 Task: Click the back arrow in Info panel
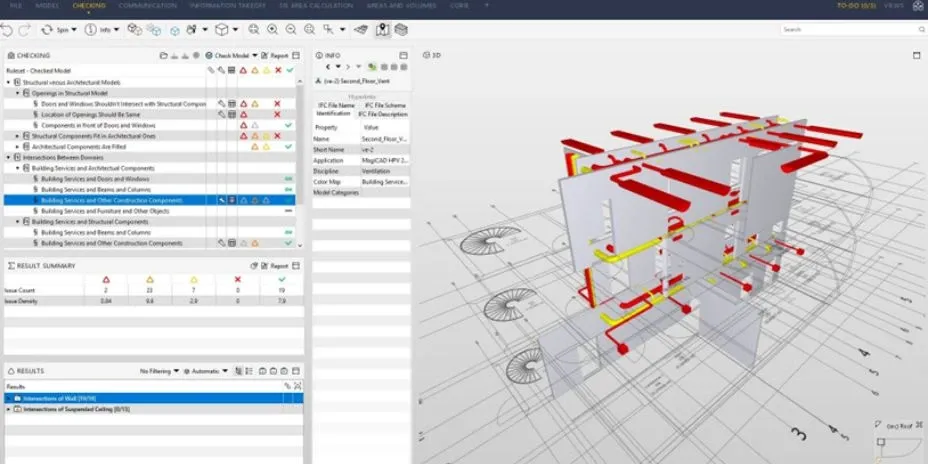328,67
